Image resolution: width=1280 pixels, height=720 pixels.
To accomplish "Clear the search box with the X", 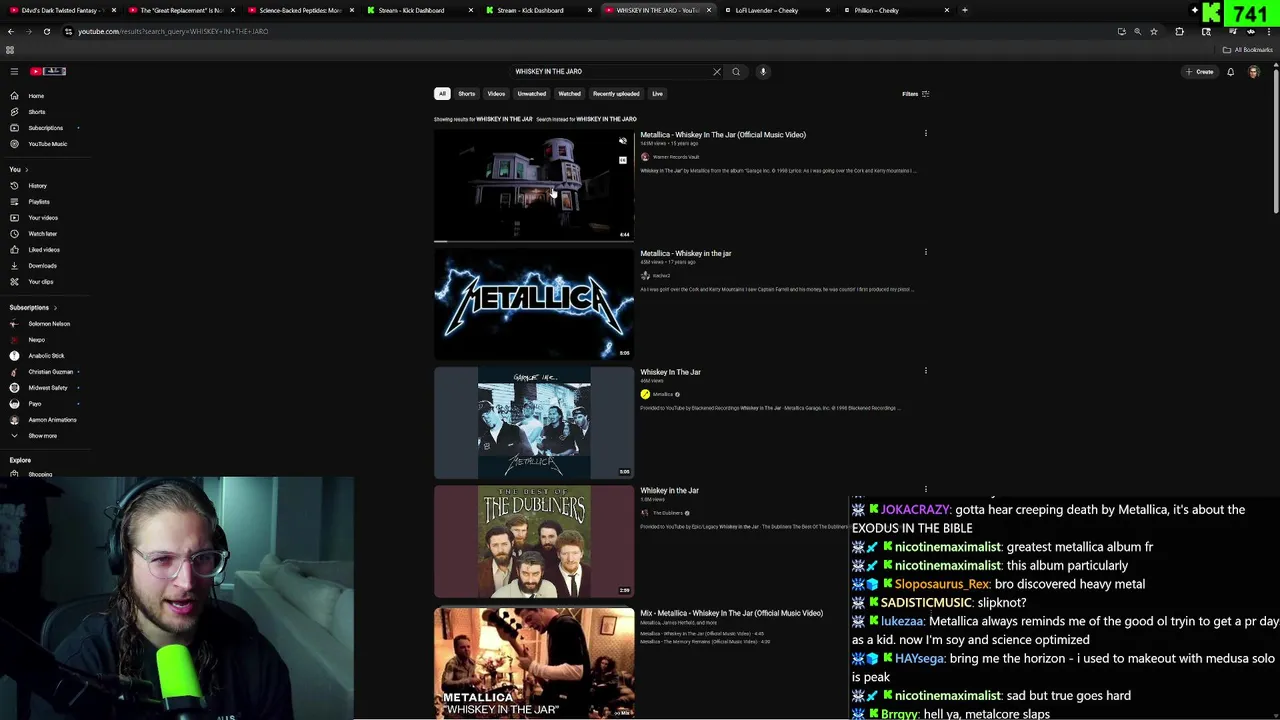I will [x=716, y=72].
